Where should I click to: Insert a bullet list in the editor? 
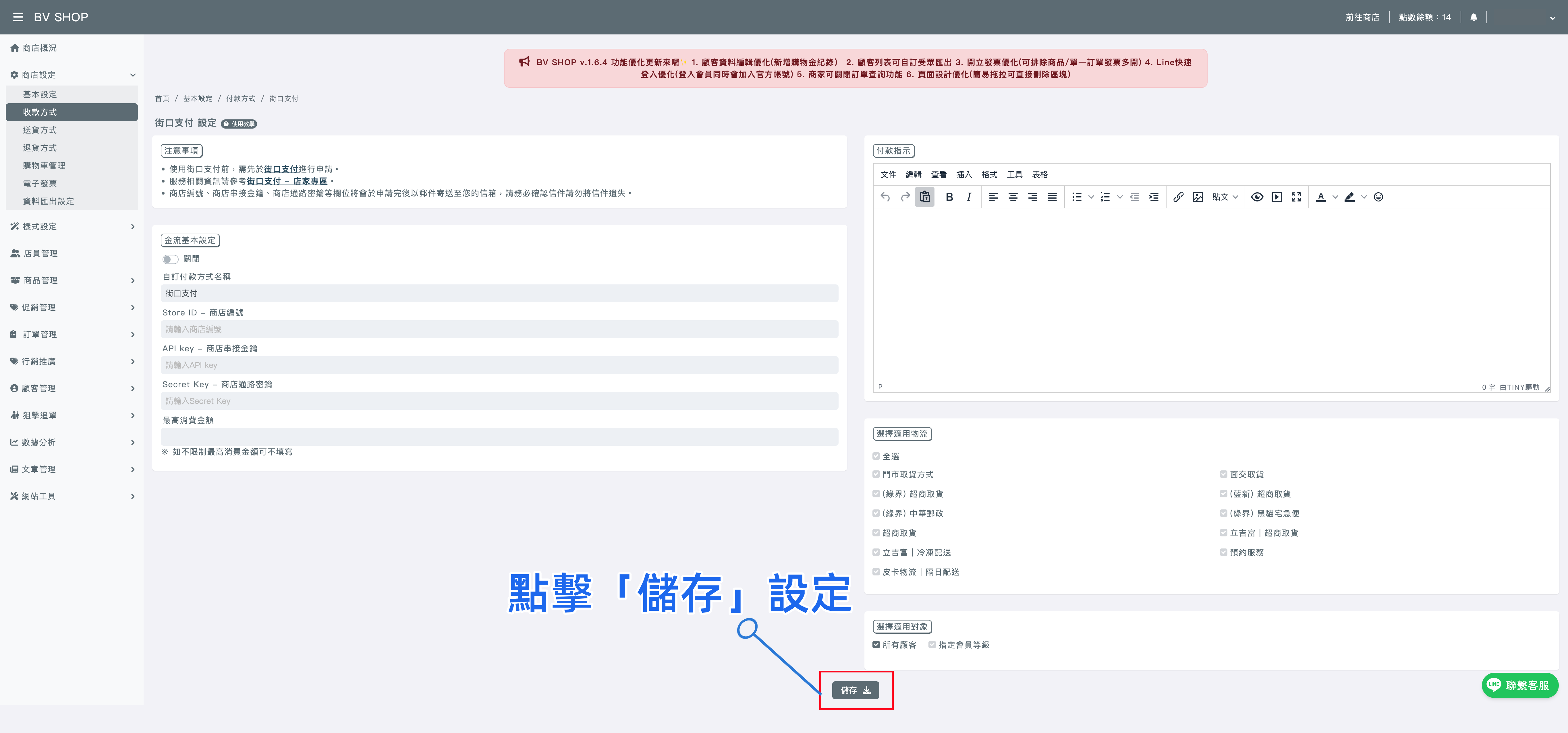(x=1077, y=197)
